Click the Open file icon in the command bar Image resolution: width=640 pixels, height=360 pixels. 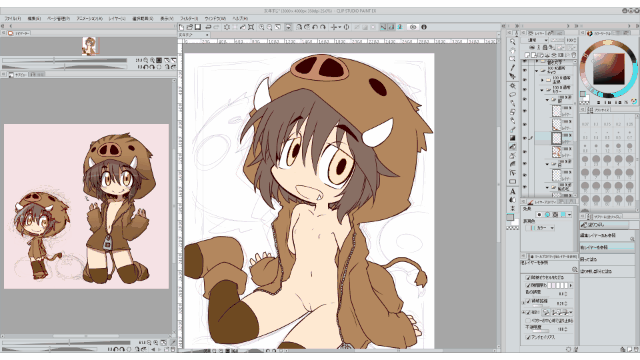[190, 27]
